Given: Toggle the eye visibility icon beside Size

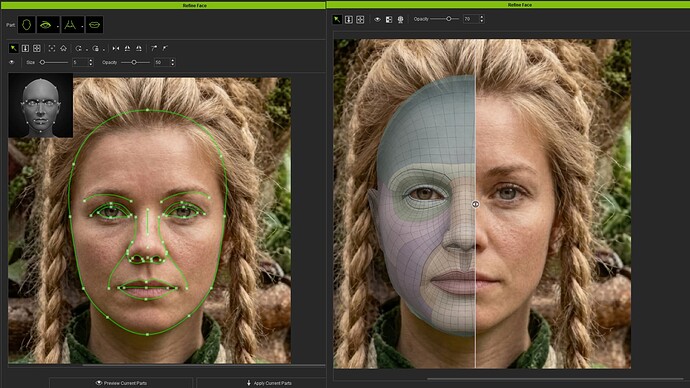Looking at the screenshot, I should tap(12, 62).
